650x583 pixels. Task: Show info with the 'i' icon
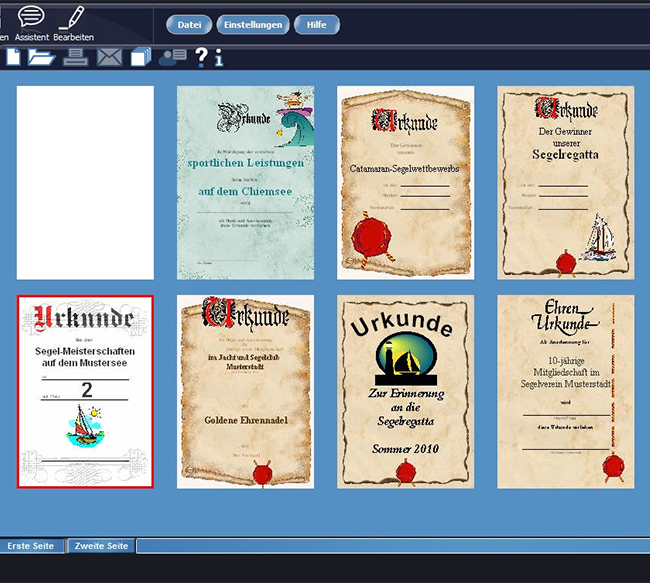219,58
